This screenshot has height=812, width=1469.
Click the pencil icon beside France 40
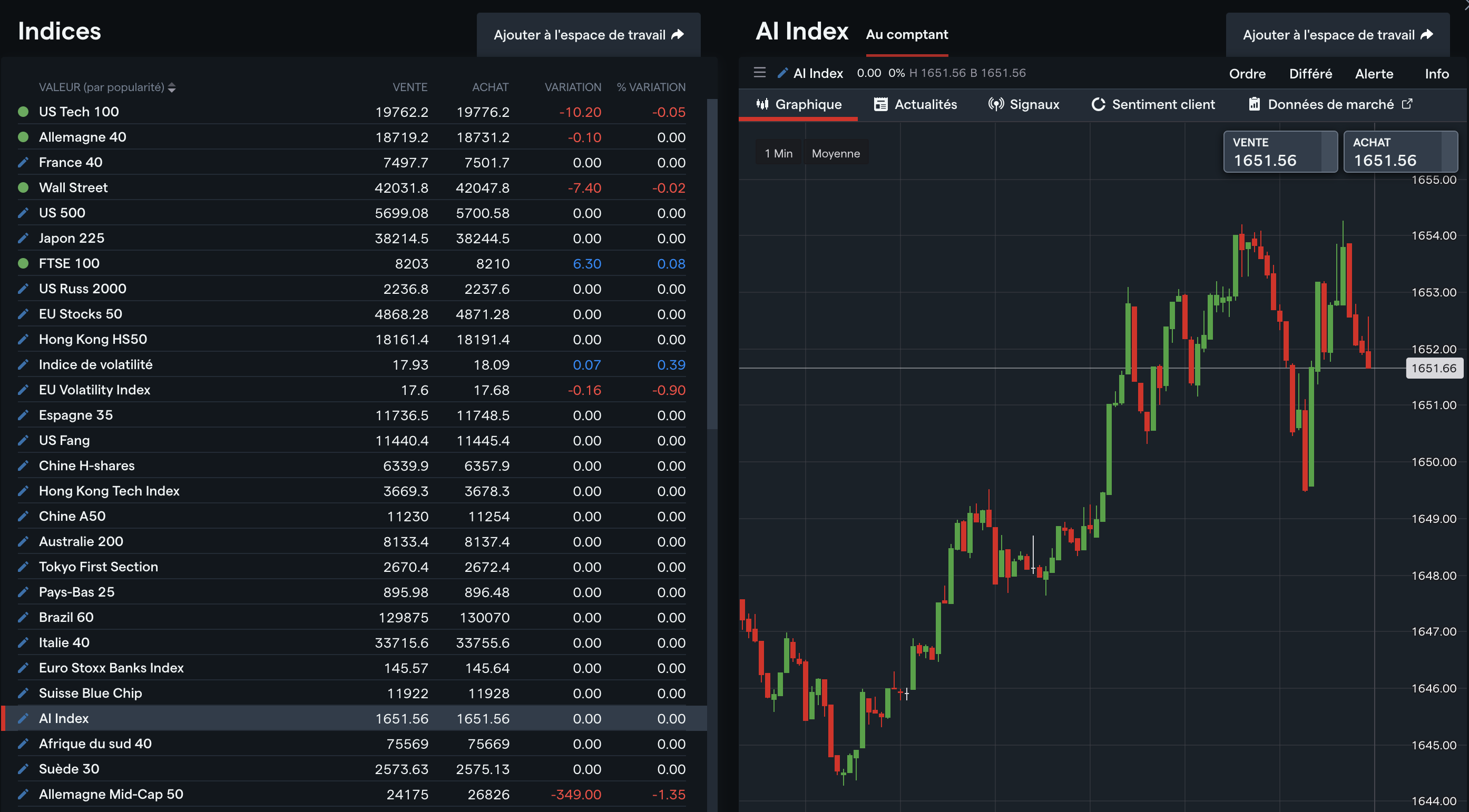[x=23, y=162]
